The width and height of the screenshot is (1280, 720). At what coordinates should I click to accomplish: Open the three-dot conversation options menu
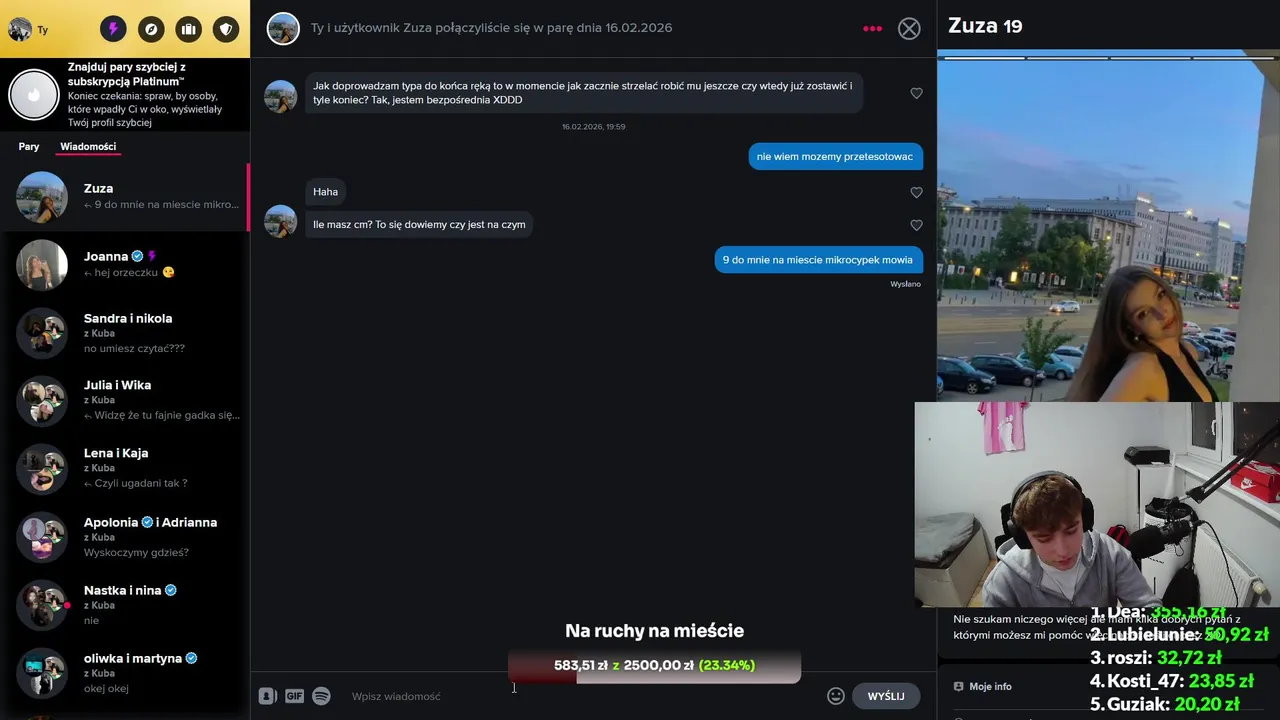[x=873, y=29]
